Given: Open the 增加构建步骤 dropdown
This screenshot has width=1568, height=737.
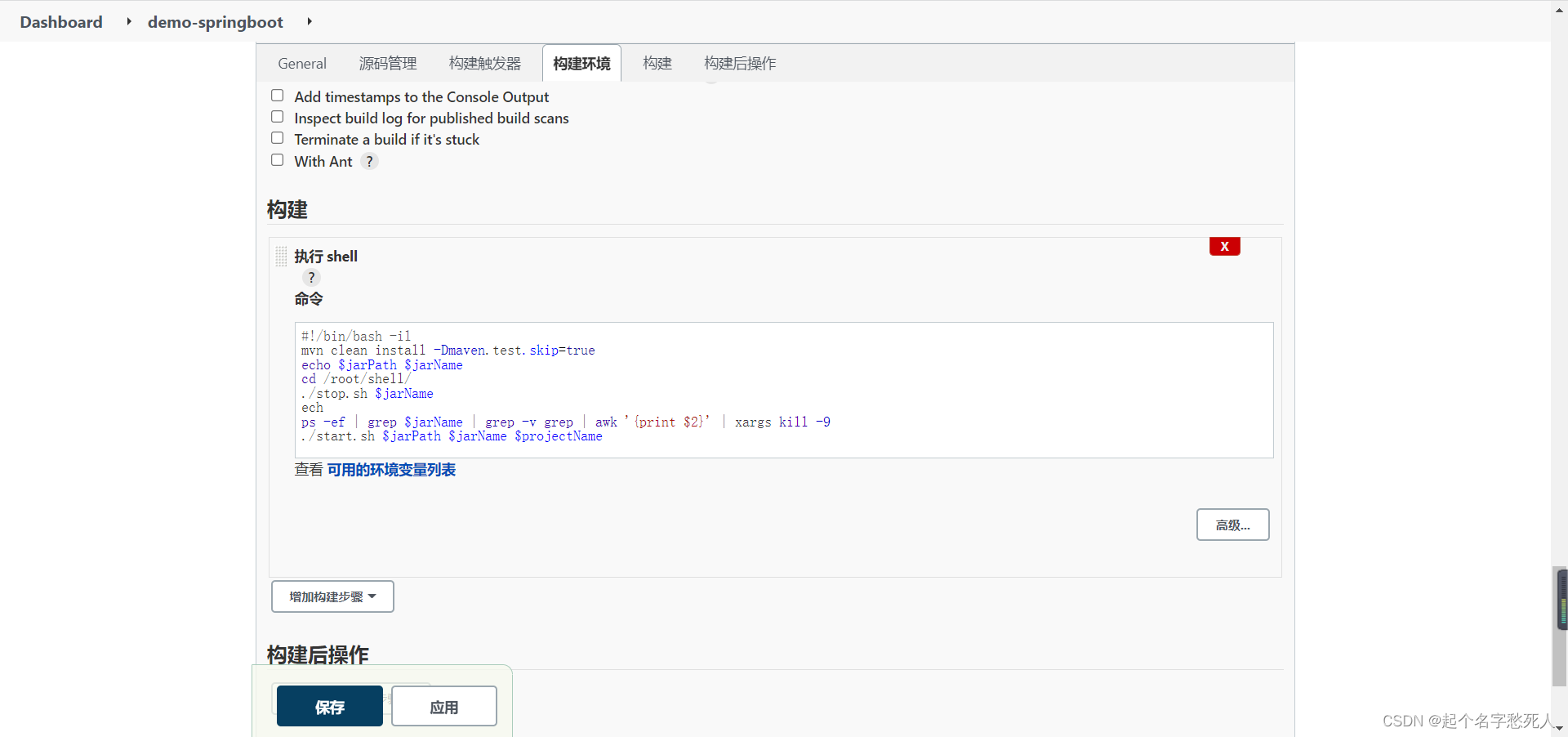Looking at the screenshot, I should point(332,596).
